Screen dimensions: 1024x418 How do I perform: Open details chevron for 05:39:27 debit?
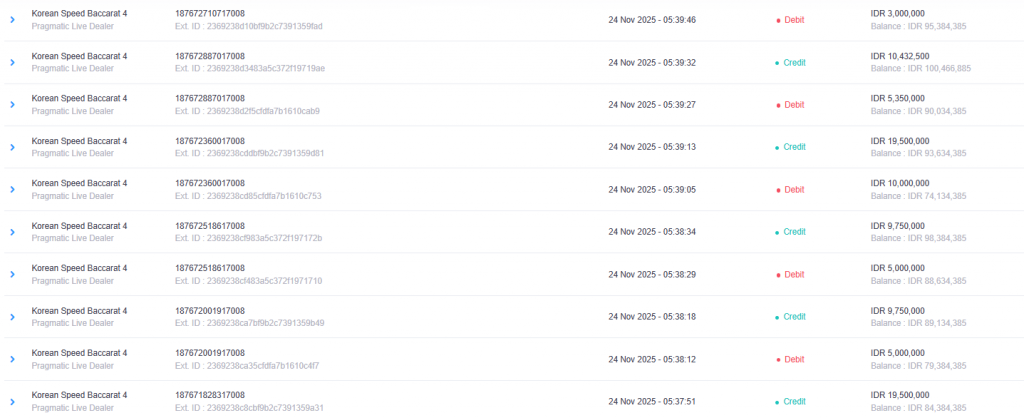click(12, 105)
